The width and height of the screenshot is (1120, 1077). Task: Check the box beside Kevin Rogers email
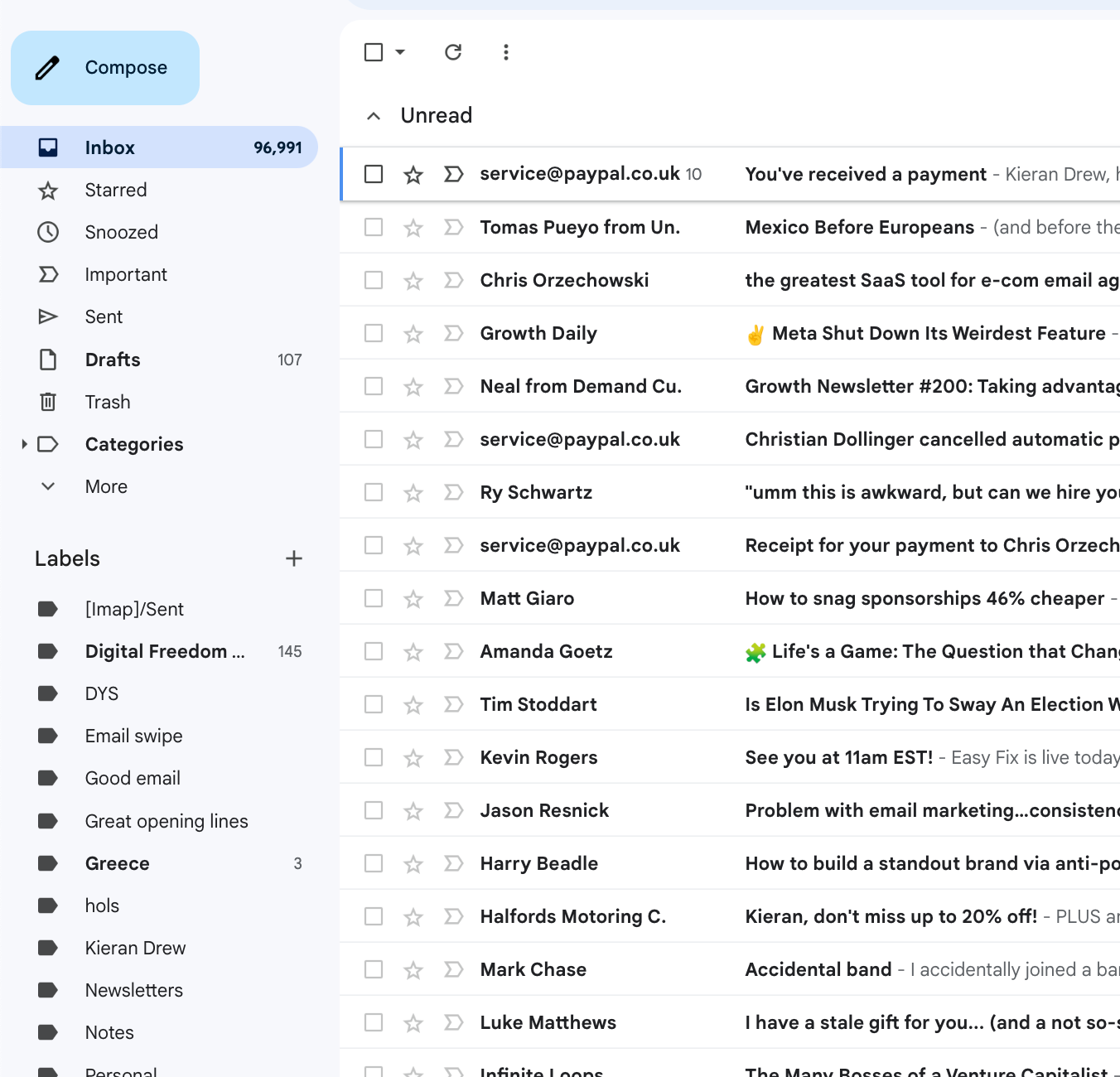pos(374,757)
